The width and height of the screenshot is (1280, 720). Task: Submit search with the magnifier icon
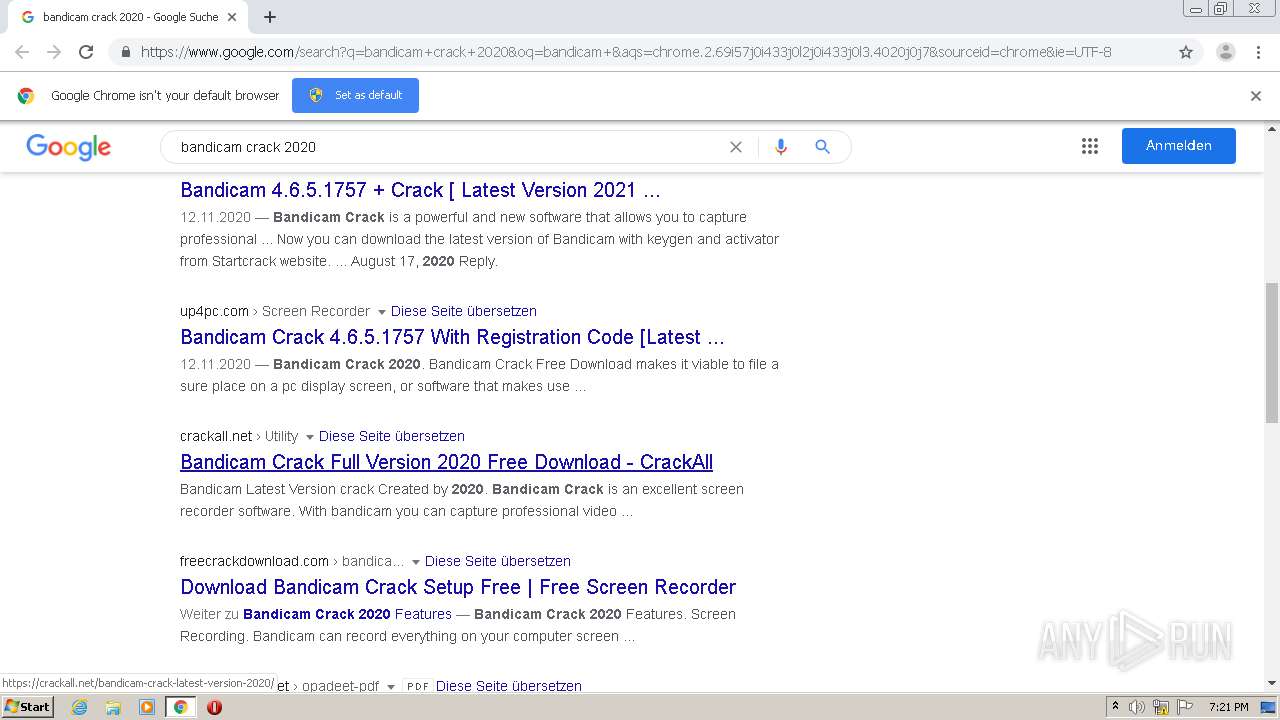[x=823, y=147]
